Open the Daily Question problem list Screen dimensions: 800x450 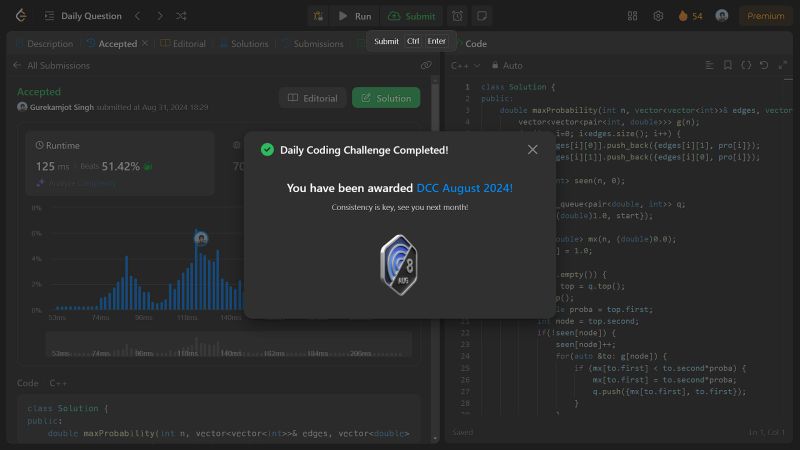[83, 16]
